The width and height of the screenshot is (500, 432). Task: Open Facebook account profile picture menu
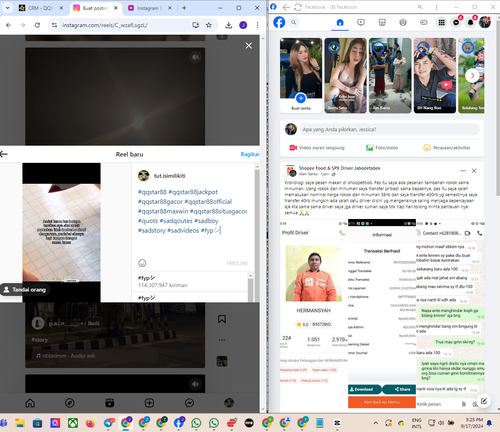point(485,22)
